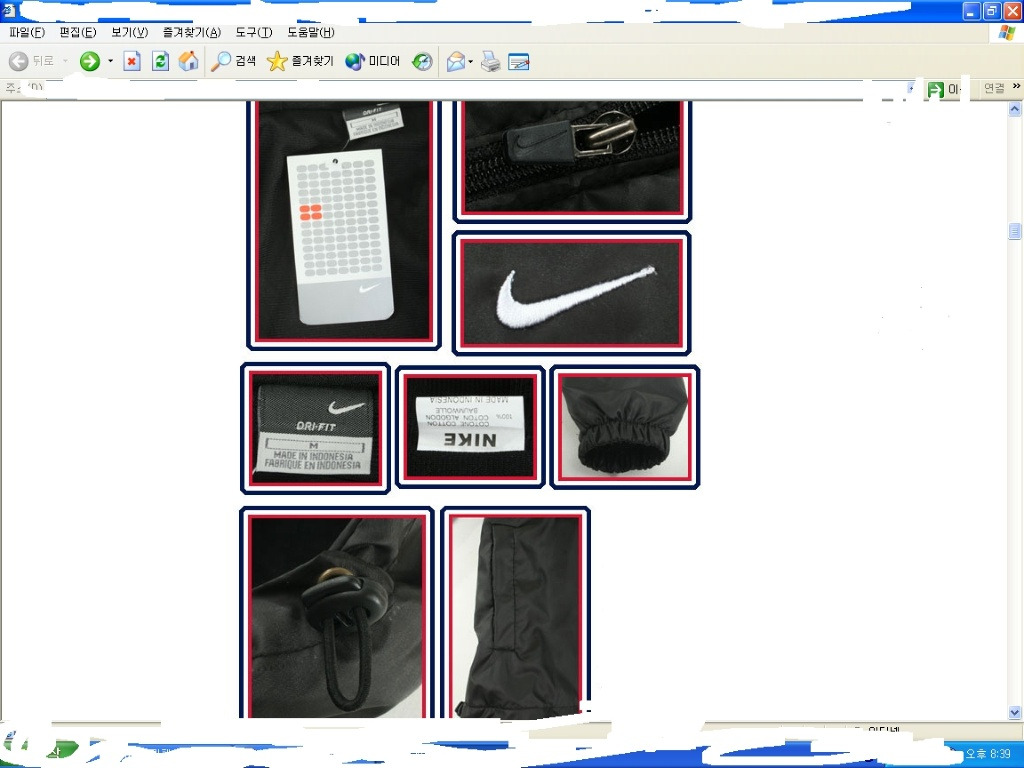Expand the Mail button dropdown arrow
This screenshot has height=768, width=1024.
point(471,62)
